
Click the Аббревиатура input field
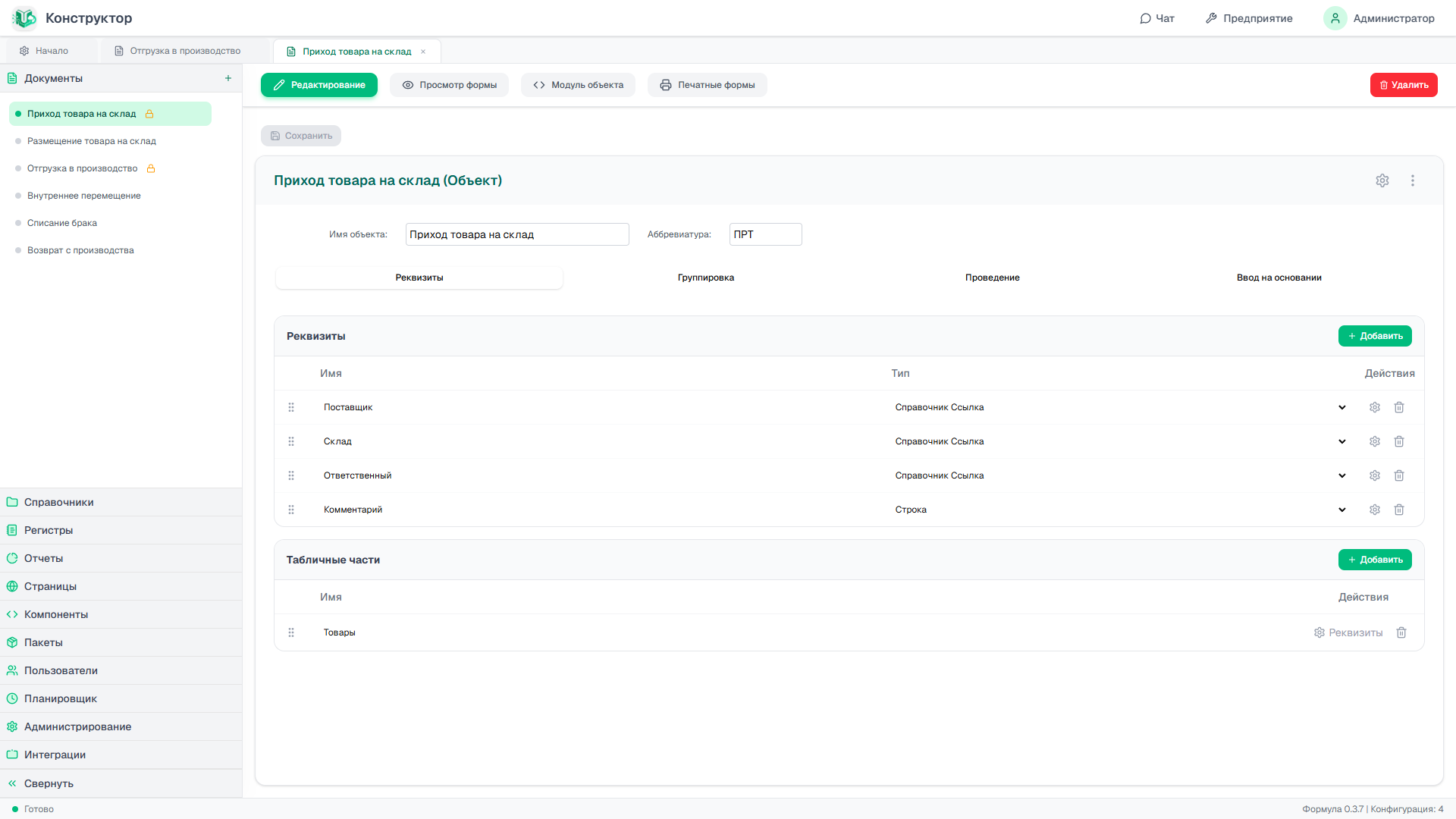pos(765,234)
